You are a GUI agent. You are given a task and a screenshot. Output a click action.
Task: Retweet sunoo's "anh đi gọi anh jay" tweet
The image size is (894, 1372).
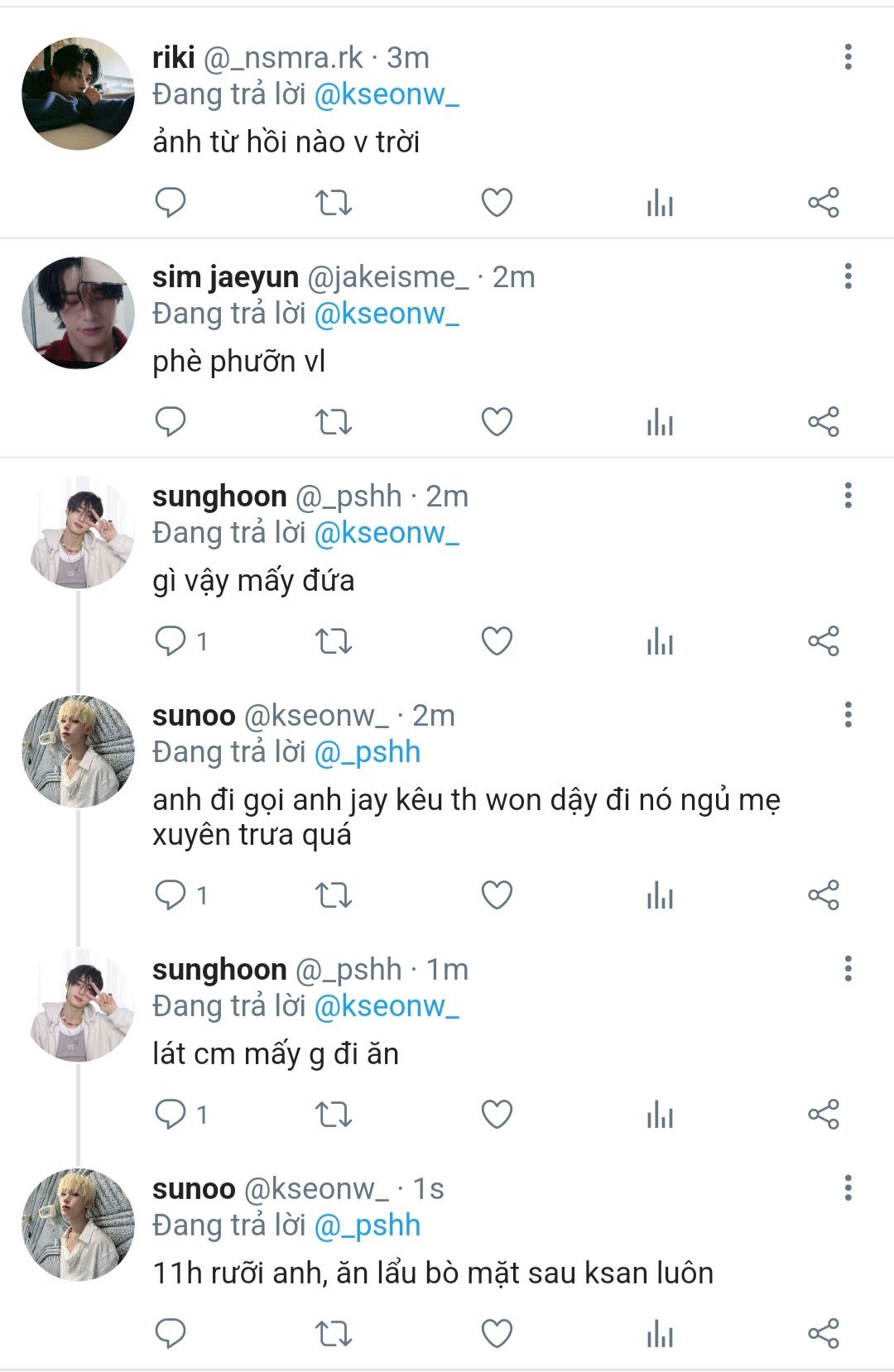334,895
